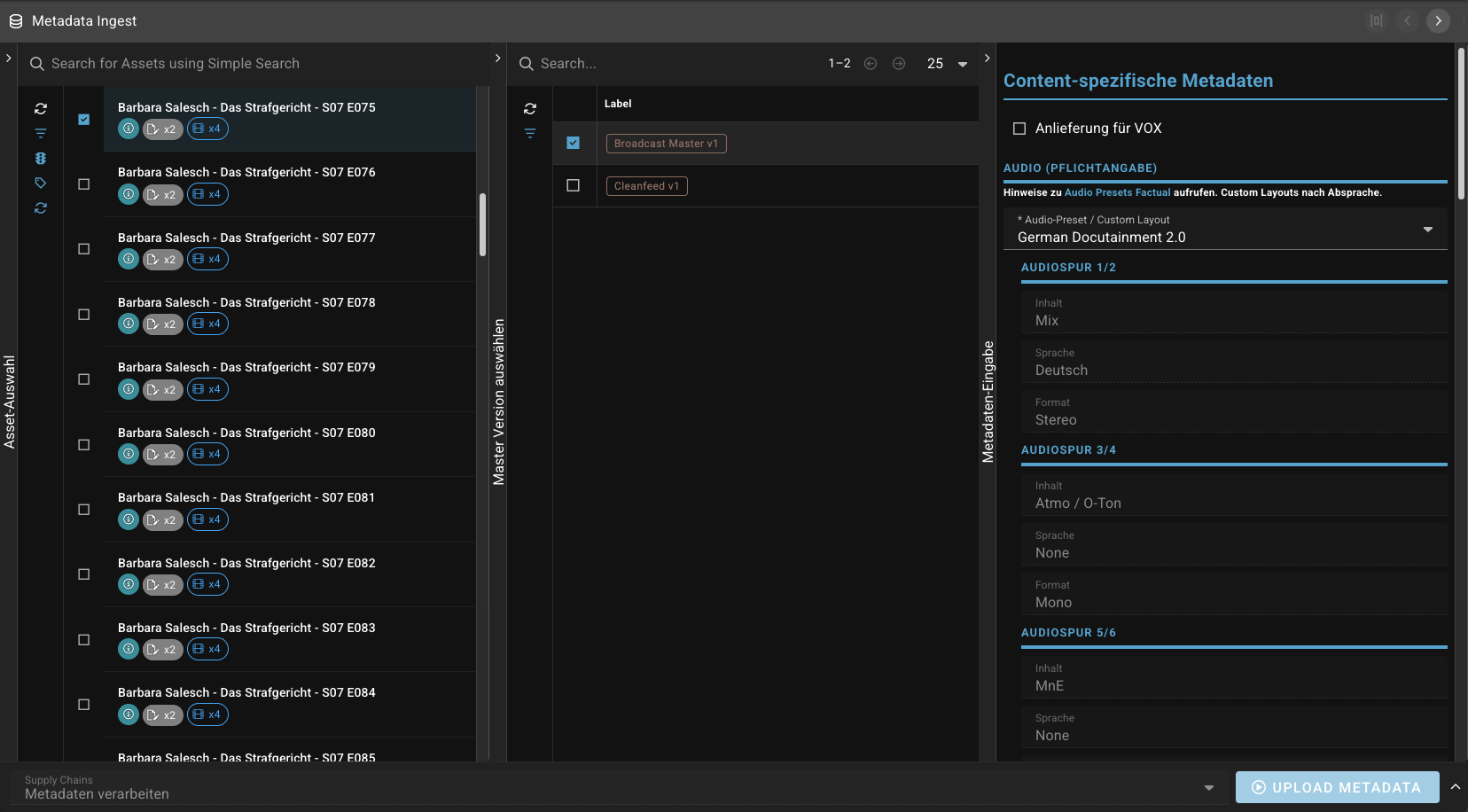Viewport: 1468px width, 812px height.
Task: Select the checkbox for episode S07 E077
Action: (84, 249)
